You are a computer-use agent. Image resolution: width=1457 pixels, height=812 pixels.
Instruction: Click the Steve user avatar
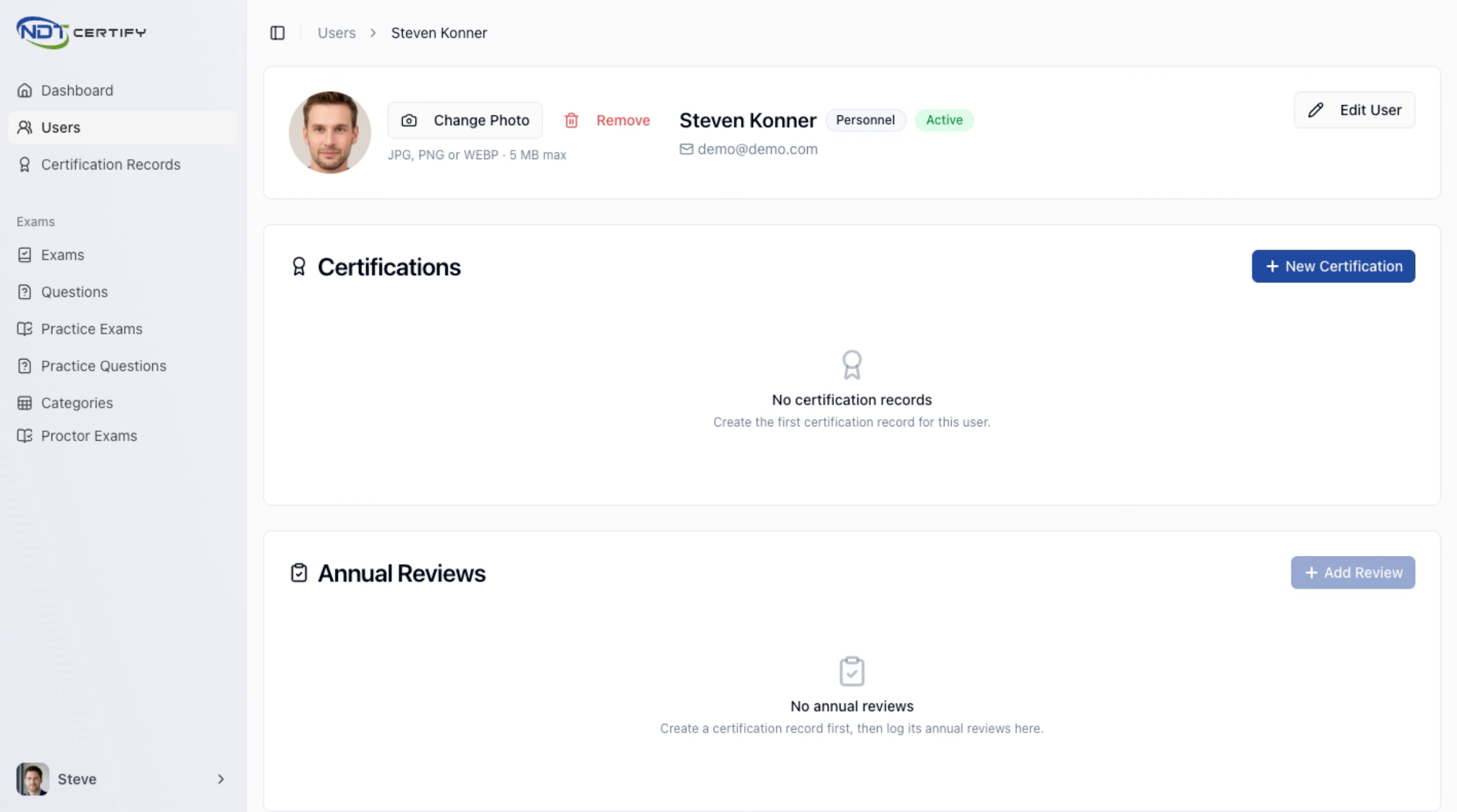tap(33, 779)
